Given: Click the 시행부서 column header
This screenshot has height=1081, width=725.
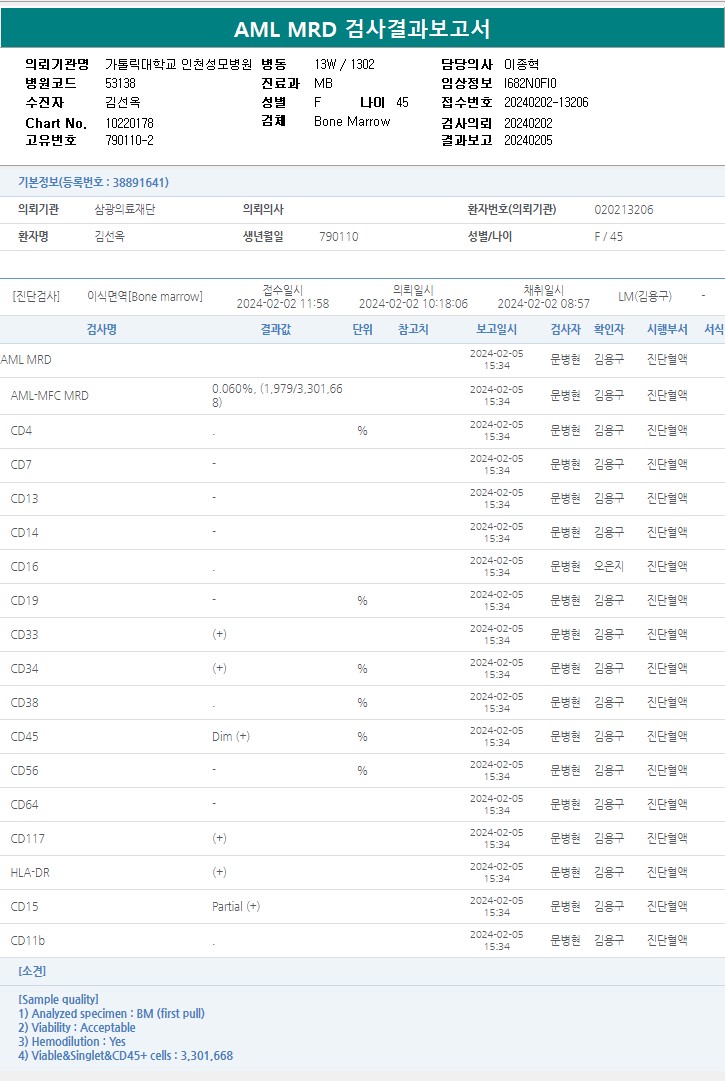Looking at the screenshot, I should pyautogui.click(x=667, y=329).
